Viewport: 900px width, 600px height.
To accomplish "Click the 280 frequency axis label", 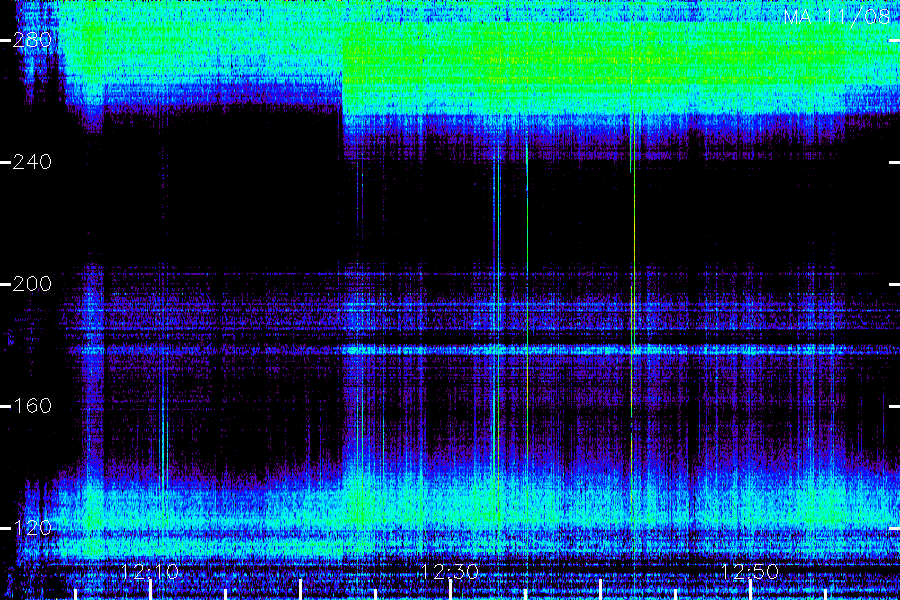I will click(x=32, y=40).
